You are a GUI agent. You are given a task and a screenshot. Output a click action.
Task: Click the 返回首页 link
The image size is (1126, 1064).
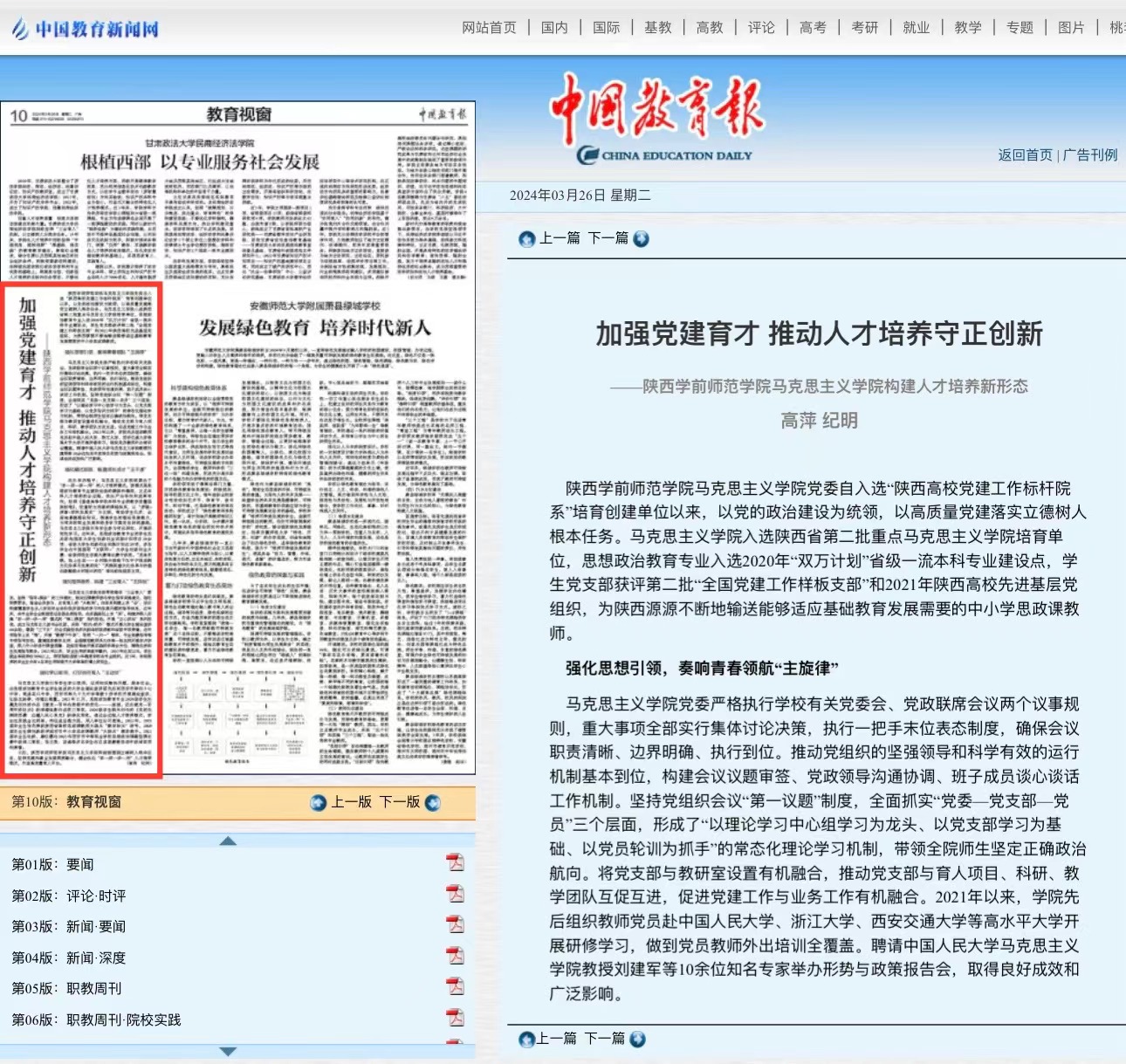tap(1025, 155)
